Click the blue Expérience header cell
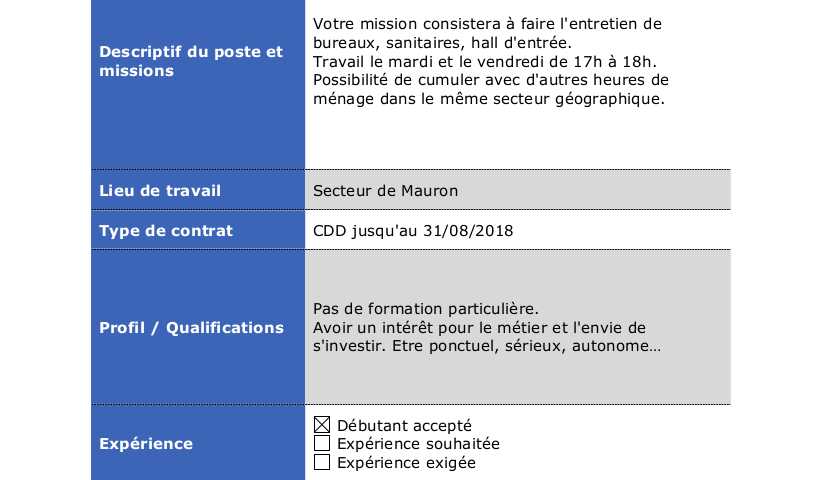The height and width of the screenshot is (480, 826). click(x=146, y=444)
